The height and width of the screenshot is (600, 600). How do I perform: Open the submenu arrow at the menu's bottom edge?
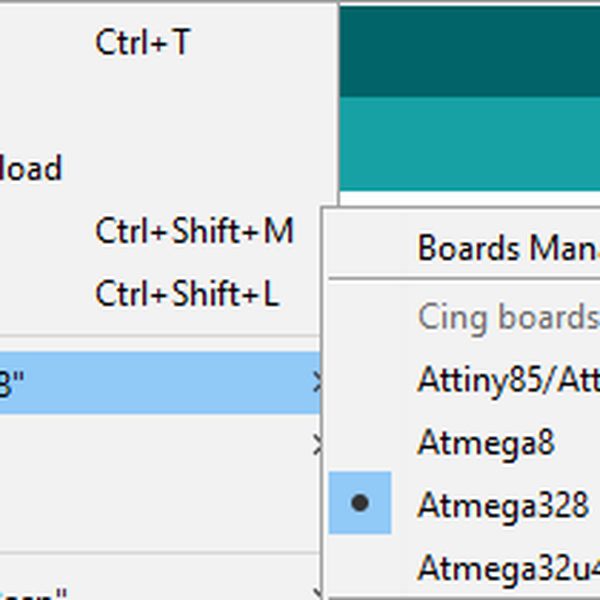[x=317, y=592]
